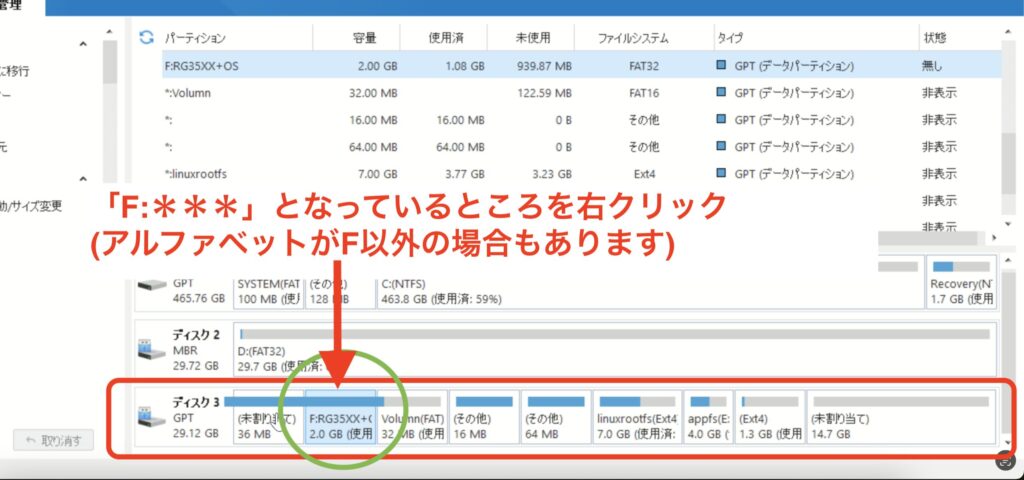1024x480 pixels.
Task: Select the *:linuxrootfs partition row
Action: (x=581, y=174)
